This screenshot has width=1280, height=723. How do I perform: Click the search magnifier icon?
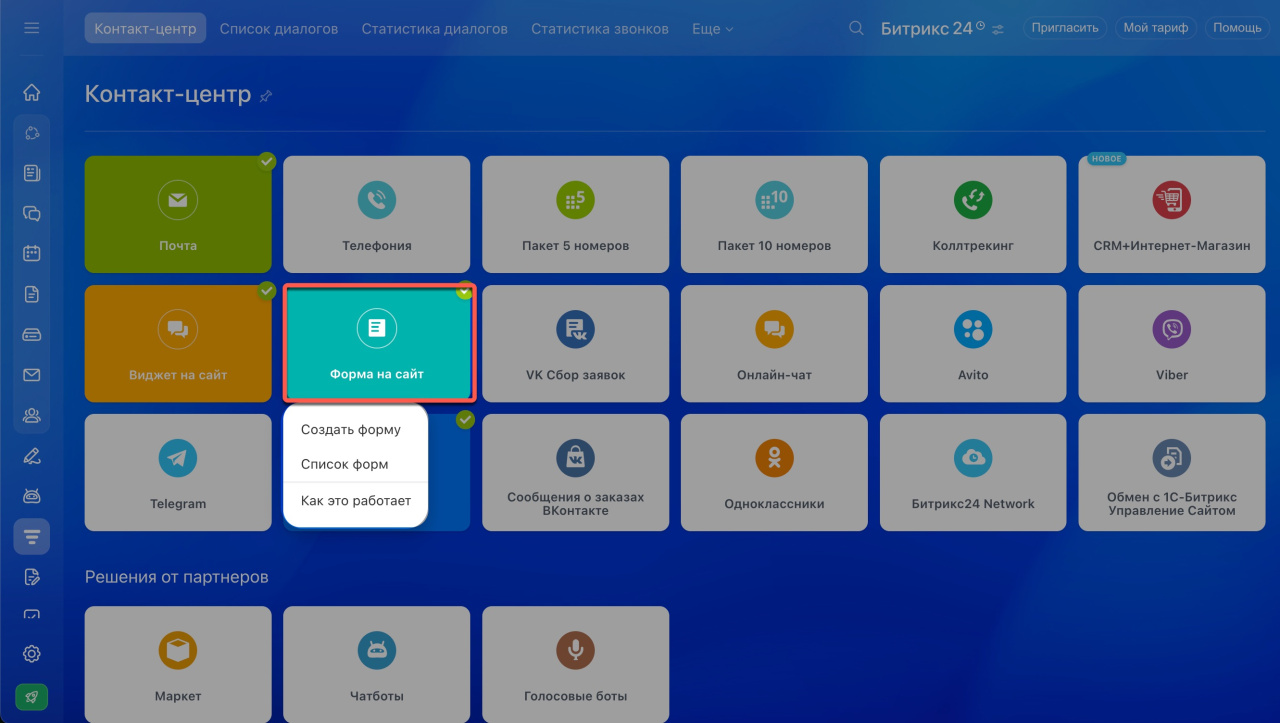pos(856,28)
